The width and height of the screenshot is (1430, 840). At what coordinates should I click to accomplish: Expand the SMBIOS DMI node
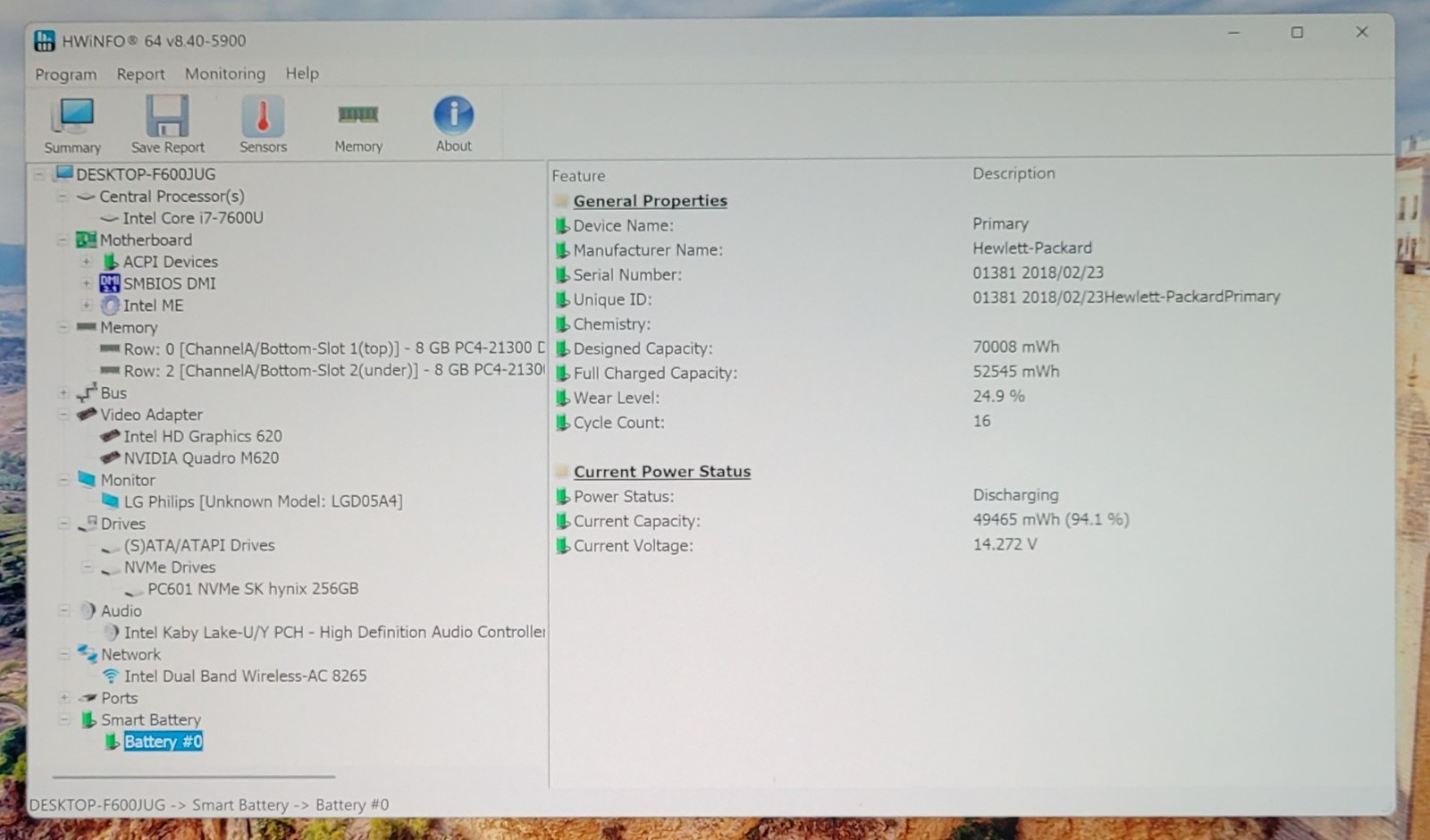(87, 283)
